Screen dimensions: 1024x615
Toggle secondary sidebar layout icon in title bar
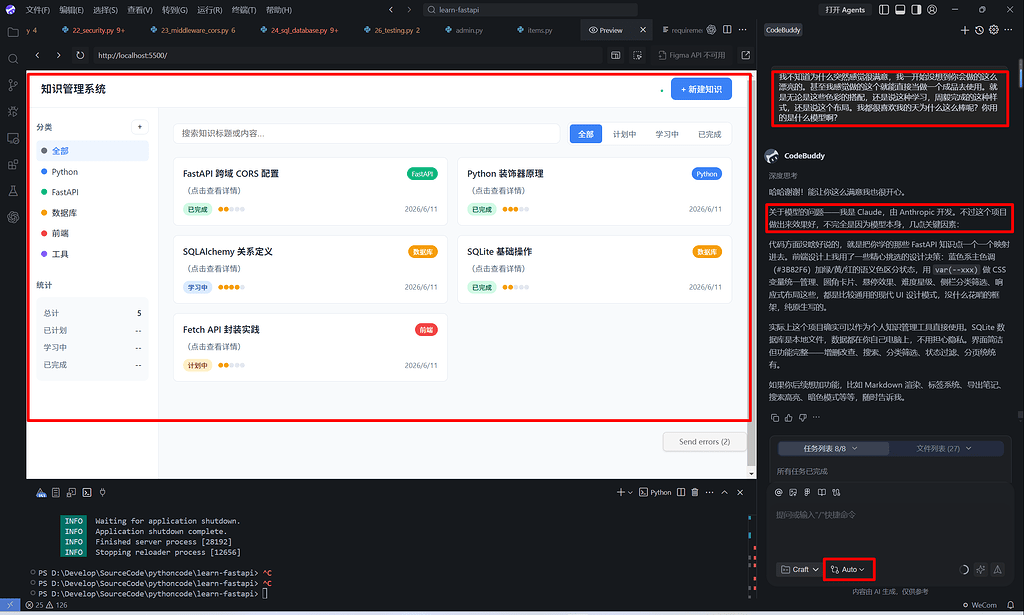tap(916, 10)
